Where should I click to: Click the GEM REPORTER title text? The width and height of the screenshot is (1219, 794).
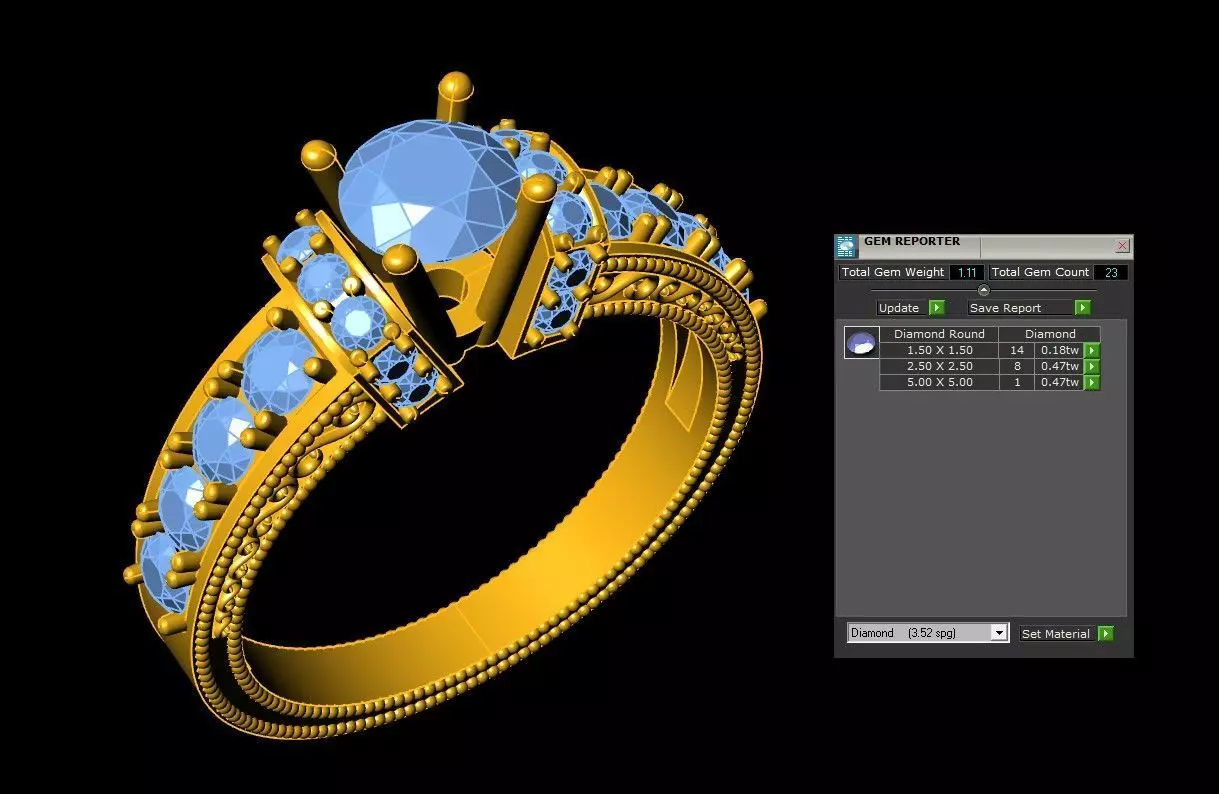click(912, 241)
